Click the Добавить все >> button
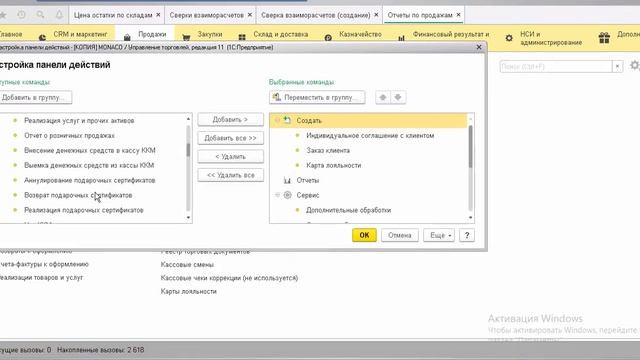 [230, 138]
